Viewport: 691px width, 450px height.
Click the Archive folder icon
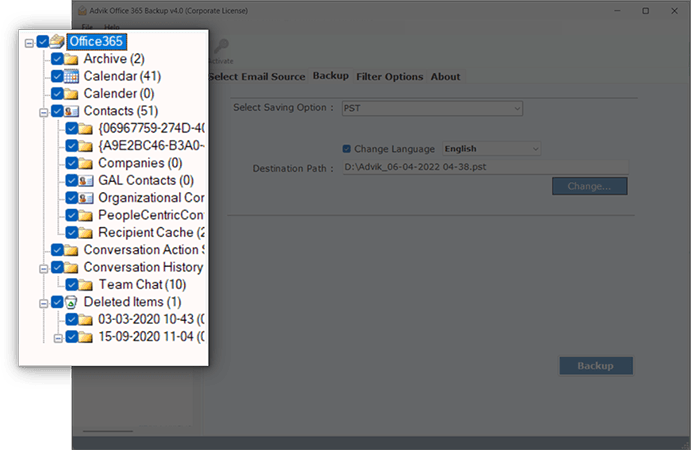coord(72,59)
